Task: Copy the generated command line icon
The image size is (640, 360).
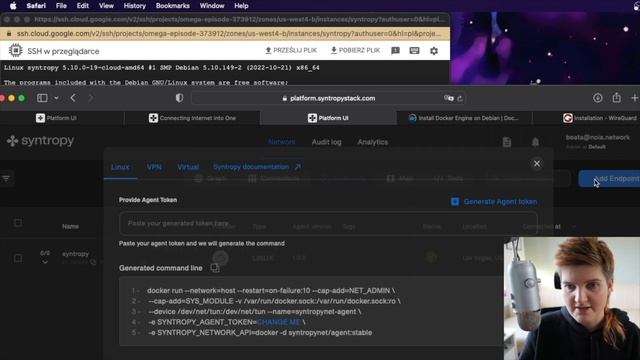Action: point(215,268)
